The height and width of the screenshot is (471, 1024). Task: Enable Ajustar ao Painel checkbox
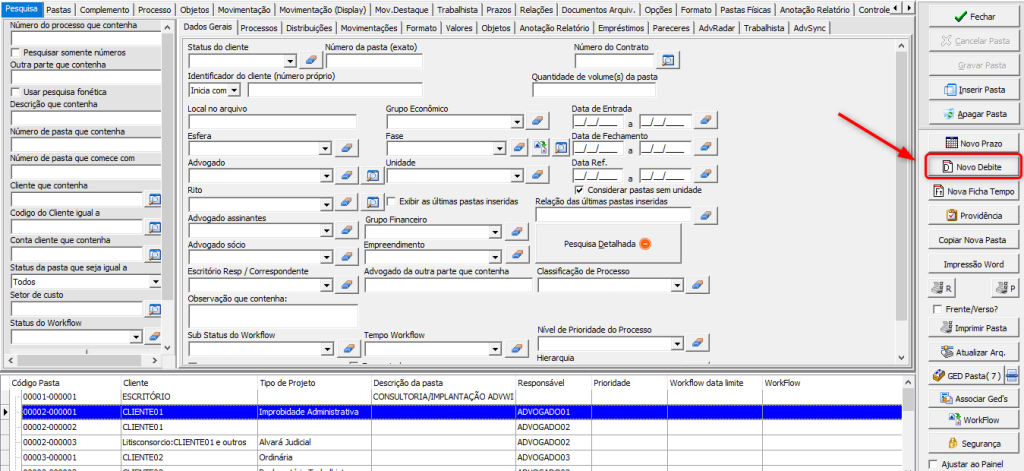click(x=933, y=463)
